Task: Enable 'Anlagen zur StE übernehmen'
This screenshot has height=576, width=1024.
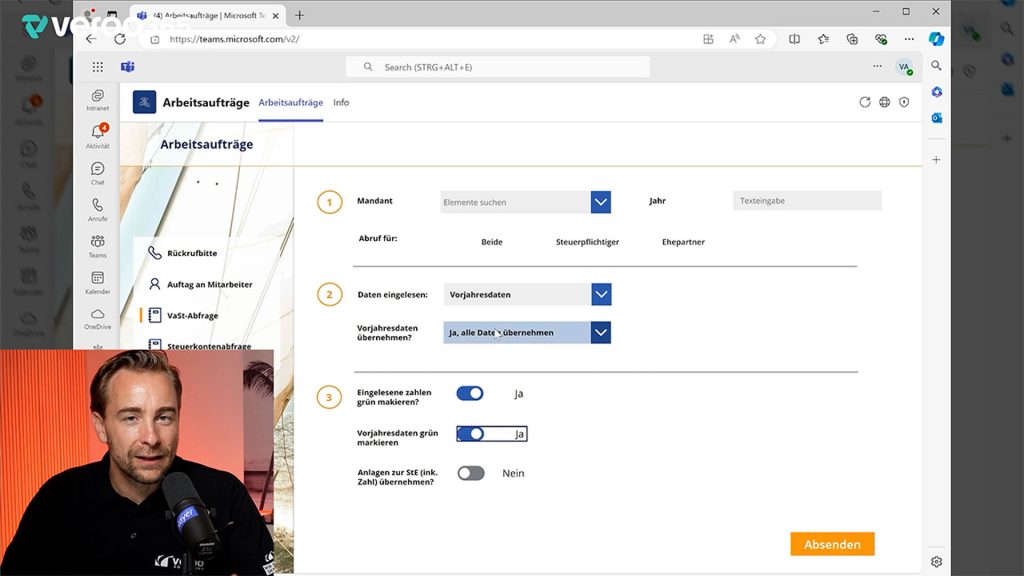Action: (470, 473)
